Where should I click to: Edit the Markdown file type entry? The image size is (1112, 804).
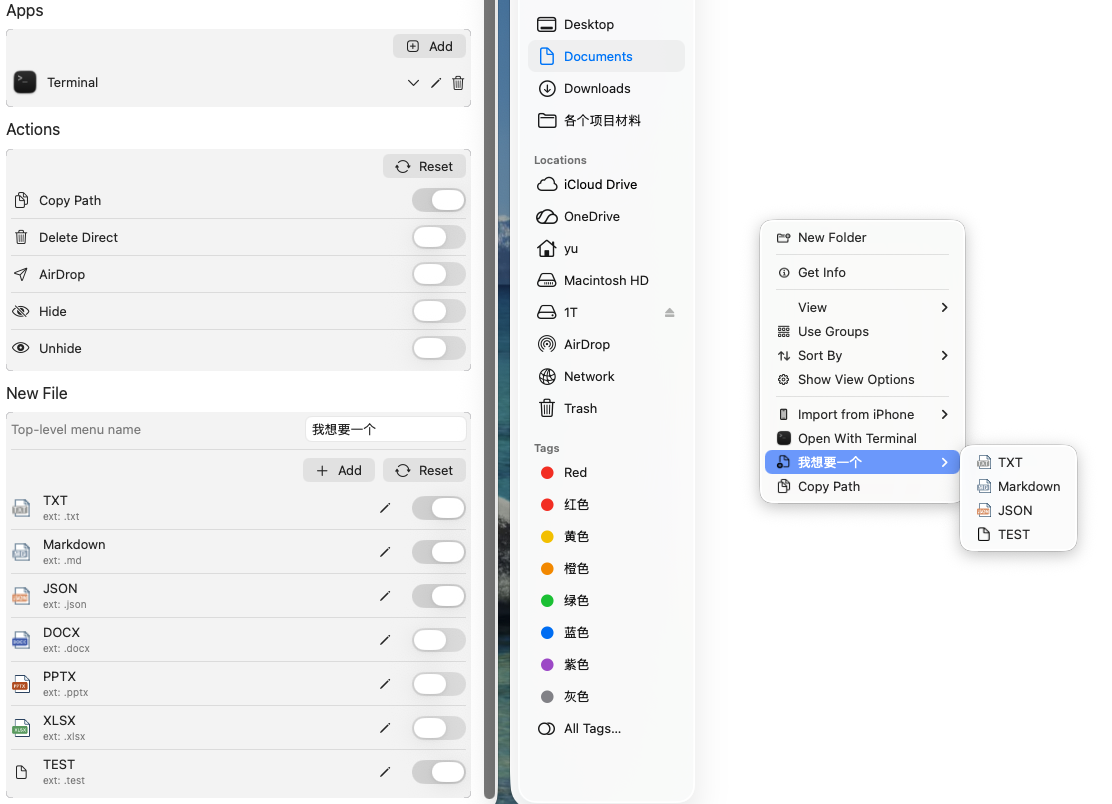[x=385, y=552]
